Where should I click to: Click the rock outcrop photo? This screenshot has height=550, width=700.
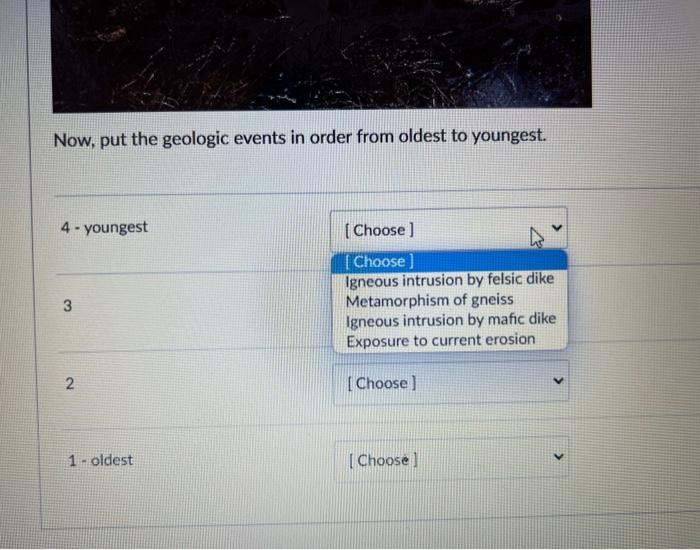pos(321,54)
